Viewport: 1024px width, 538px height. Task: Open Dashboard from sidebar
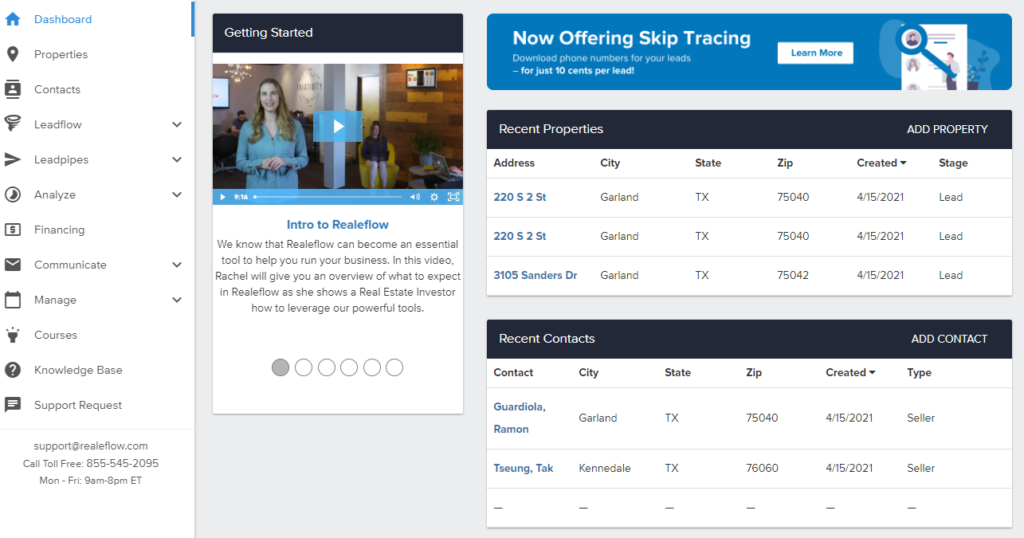click(63, 19)
